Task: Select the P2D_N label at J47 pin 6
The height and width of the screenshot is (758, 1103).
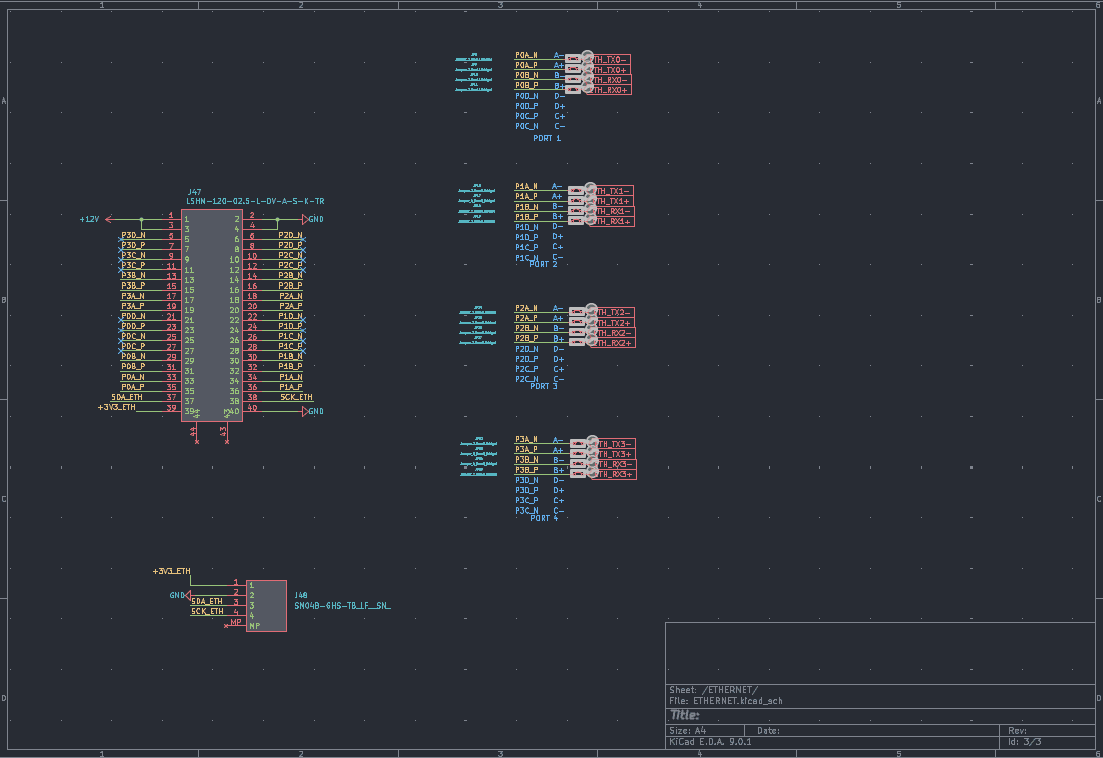Action: (x=290, y=236)
